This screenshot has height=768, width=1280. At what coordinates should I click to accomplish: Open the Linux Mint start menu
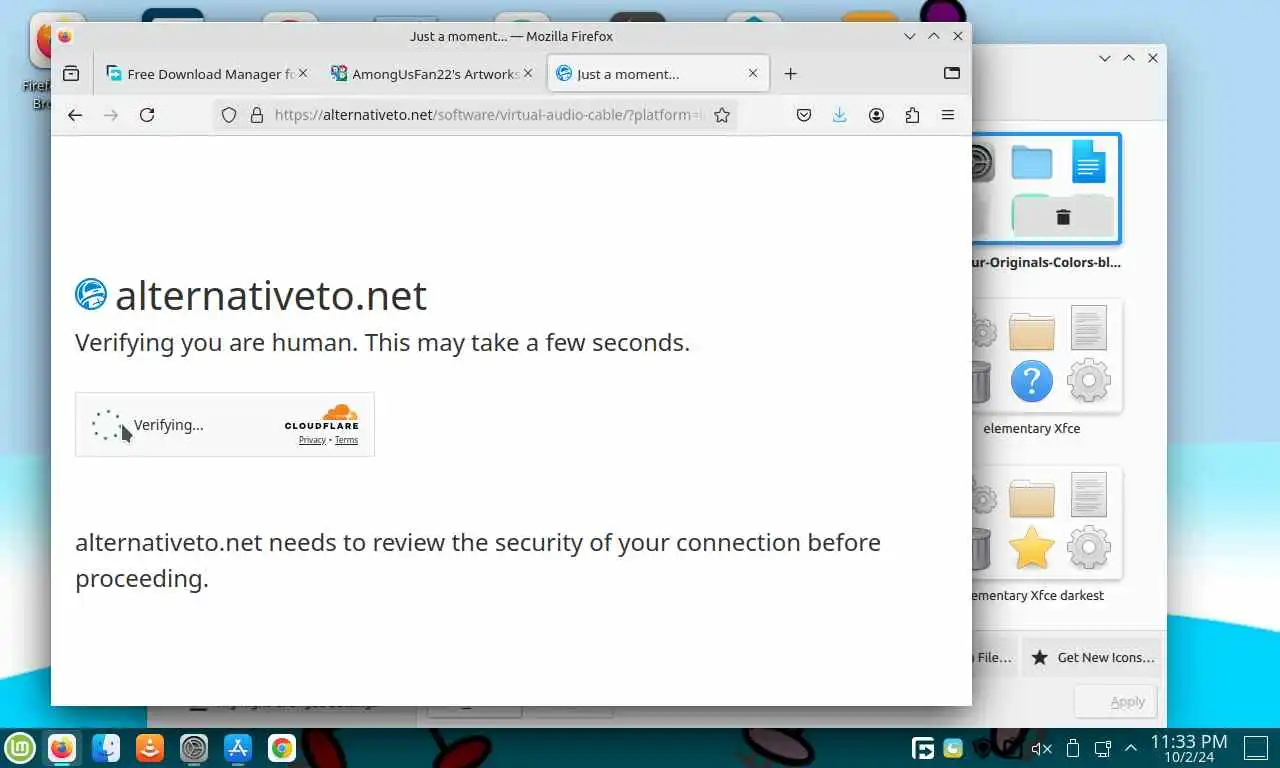[x=20, y=747]
